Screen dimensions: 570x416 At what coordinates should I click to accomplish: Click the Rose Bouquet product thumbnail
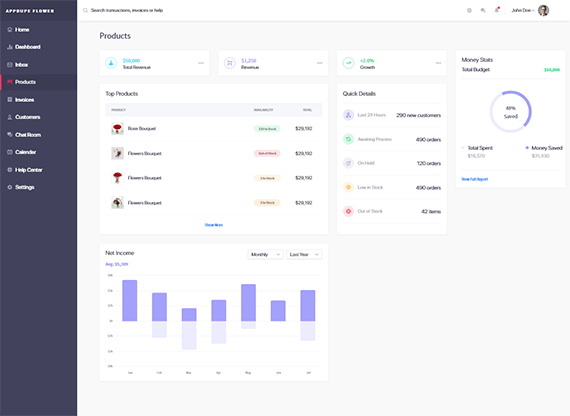point(117,128)
